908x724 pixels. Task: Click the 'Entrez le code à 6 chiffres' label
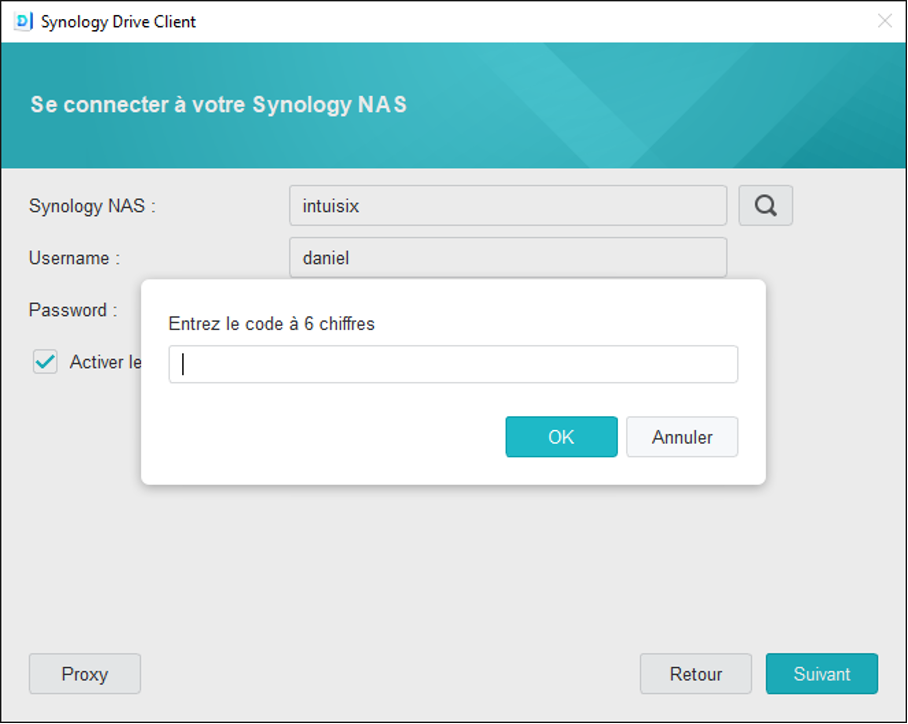click(x=272, y=324)
